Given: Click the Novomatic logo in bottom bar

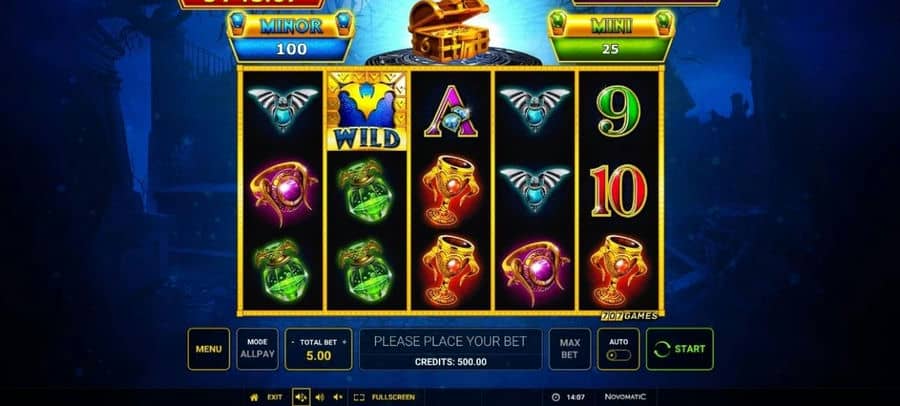Looking at the screenshot, I should [x=625, y=397].
